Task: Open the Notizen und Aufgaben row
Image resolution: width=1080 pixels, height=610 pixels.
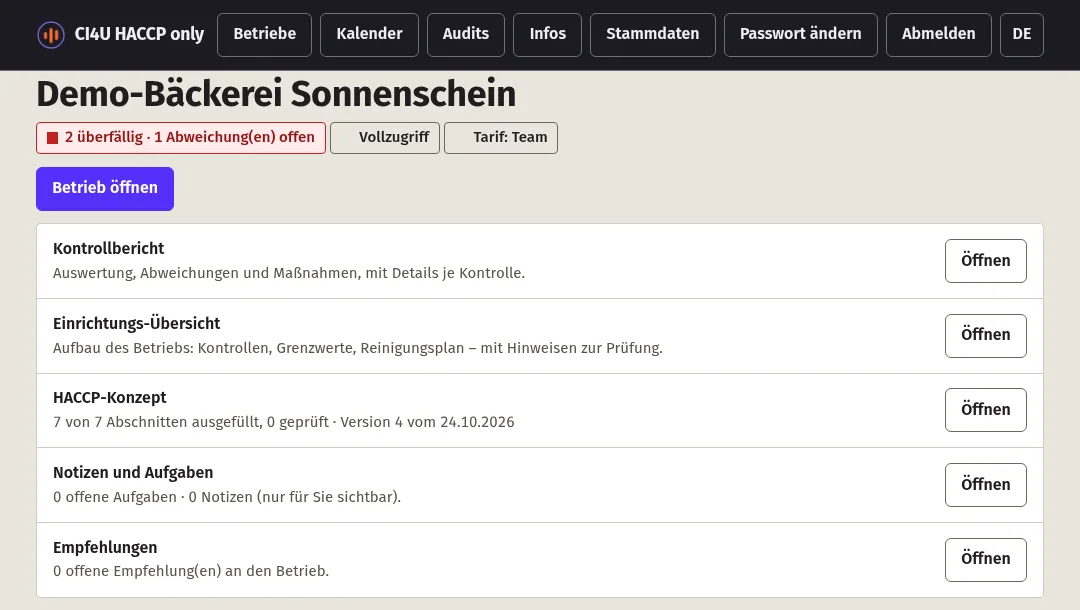Action: [x=986, y=485]
